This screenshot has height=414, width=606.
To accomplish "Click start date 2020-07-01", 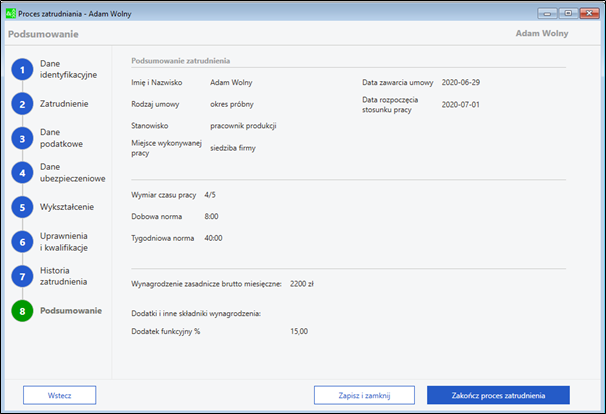I will click(461, 104).
